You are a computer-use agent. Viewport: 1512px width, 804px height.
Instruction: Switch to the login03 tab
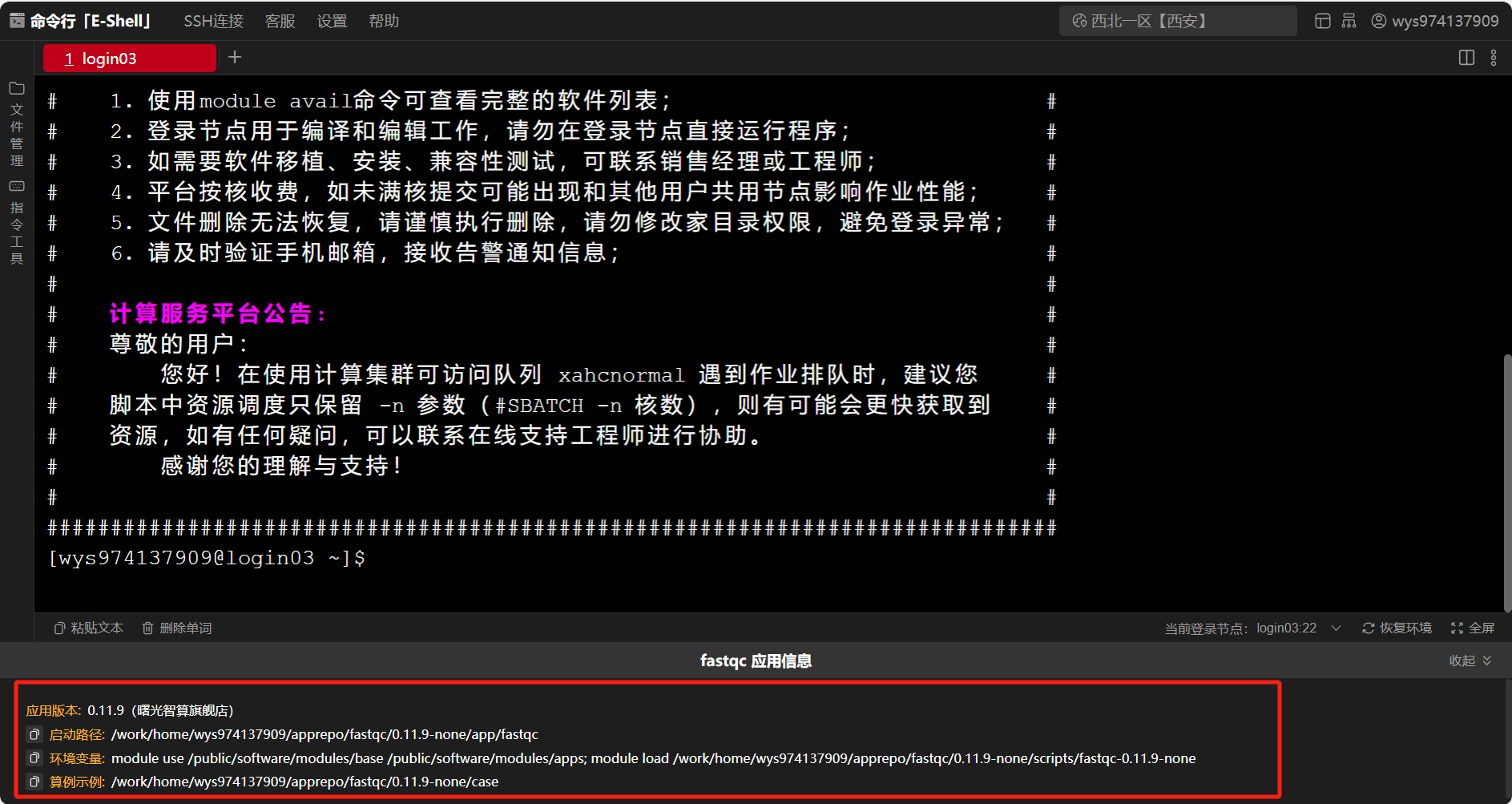[x=128, y=58]
